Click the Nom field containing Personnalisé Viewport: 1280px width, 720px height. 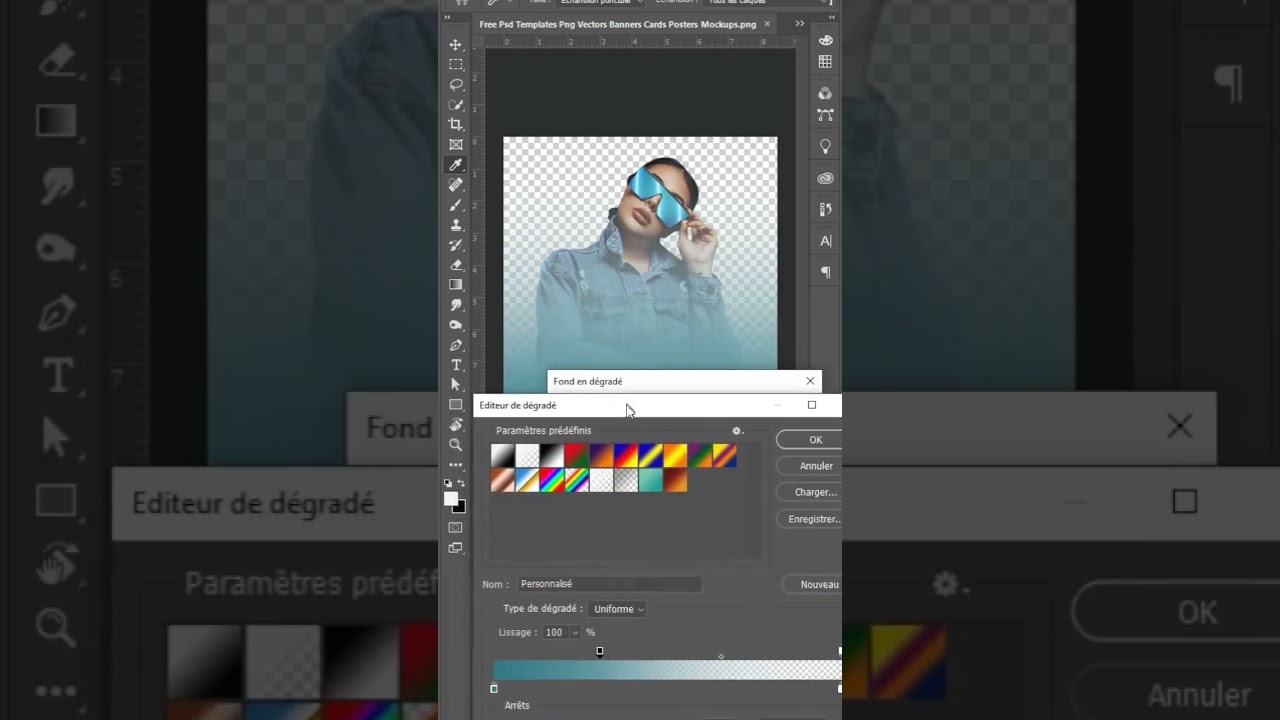(609, 584)
